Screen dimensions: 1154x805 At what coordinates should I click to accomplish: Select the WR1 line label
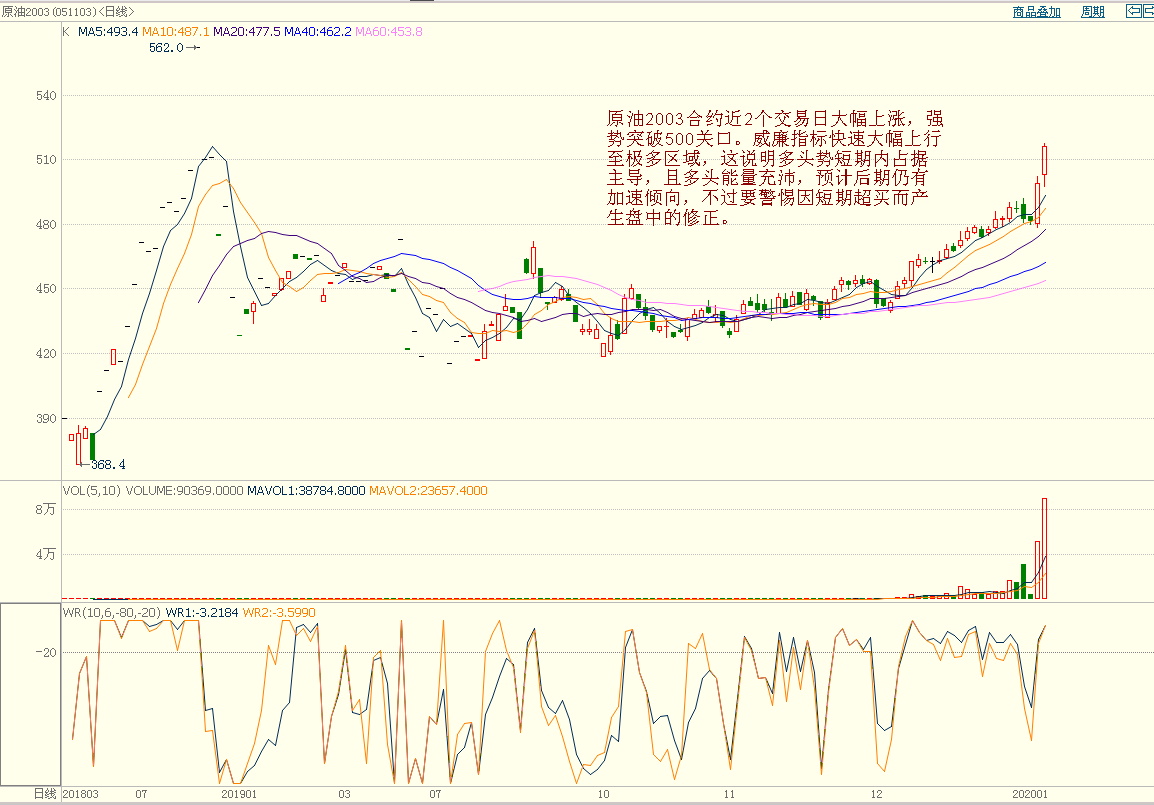(x=201, y=612)
